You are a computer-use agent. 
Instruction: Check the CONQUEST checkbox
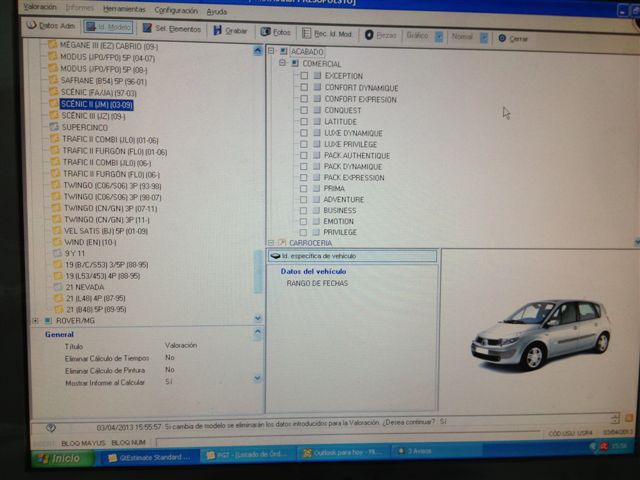304,110
